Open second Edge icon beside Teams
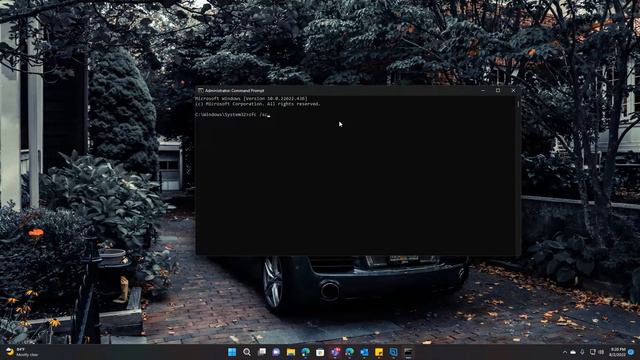The height and width of the screenshot is (360, 640). tap(349, 352)
